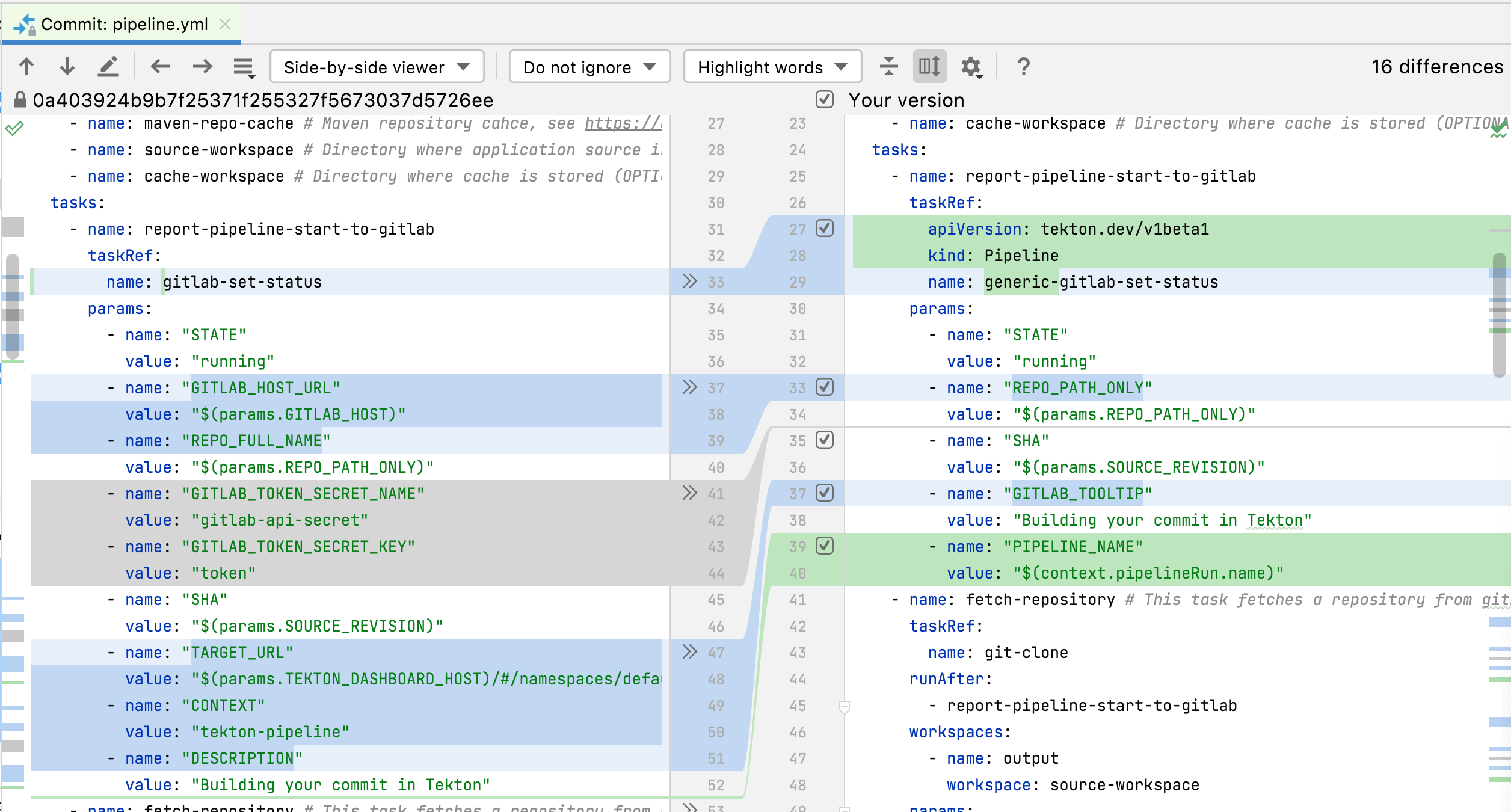Apply change arrow at line 33

tap(689, 281)
